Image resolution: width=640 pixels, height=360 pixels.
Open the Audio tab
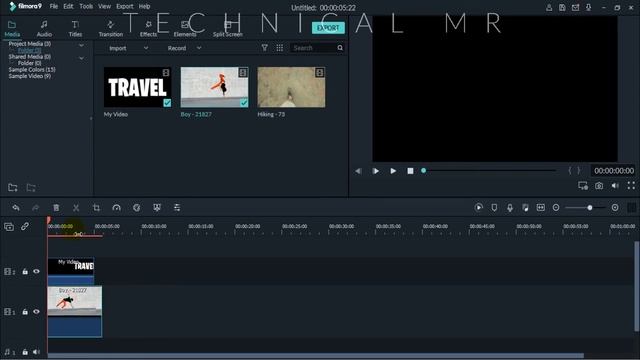44,29
